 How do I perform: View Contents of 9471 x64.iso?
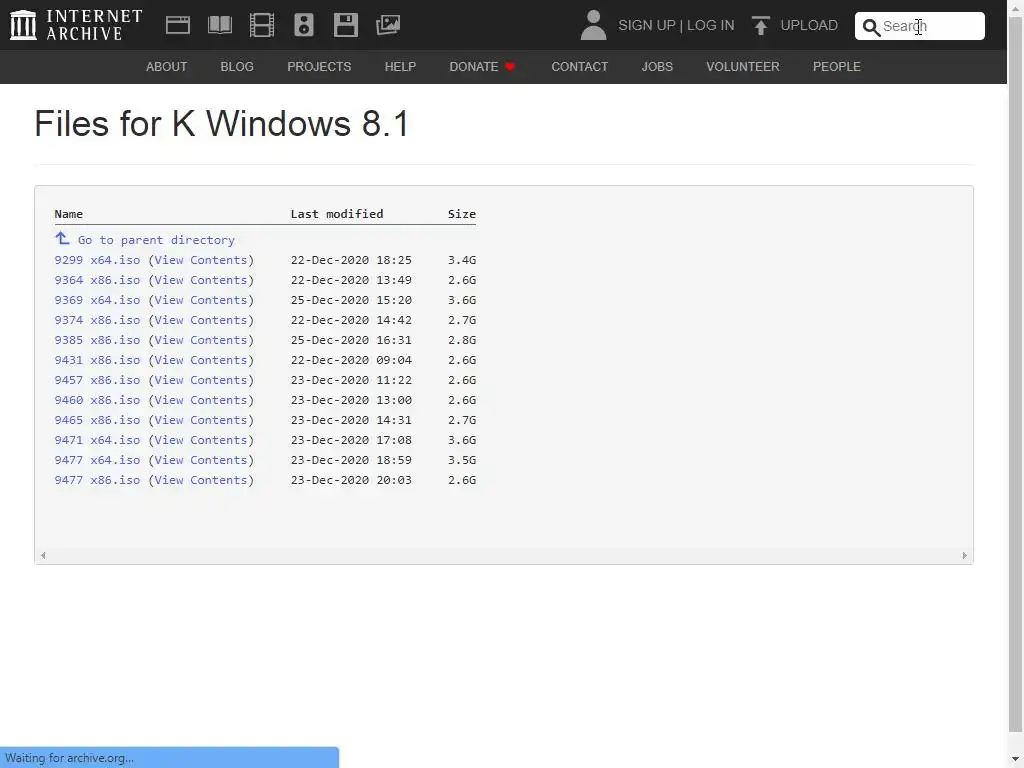click(200, 440)
